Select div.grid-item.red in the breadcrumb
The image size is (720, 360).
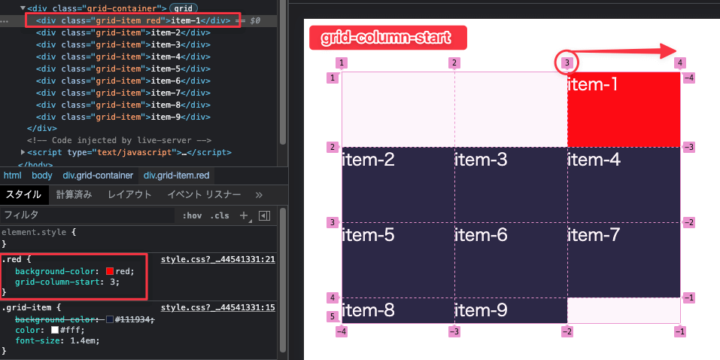pos(176,175)
